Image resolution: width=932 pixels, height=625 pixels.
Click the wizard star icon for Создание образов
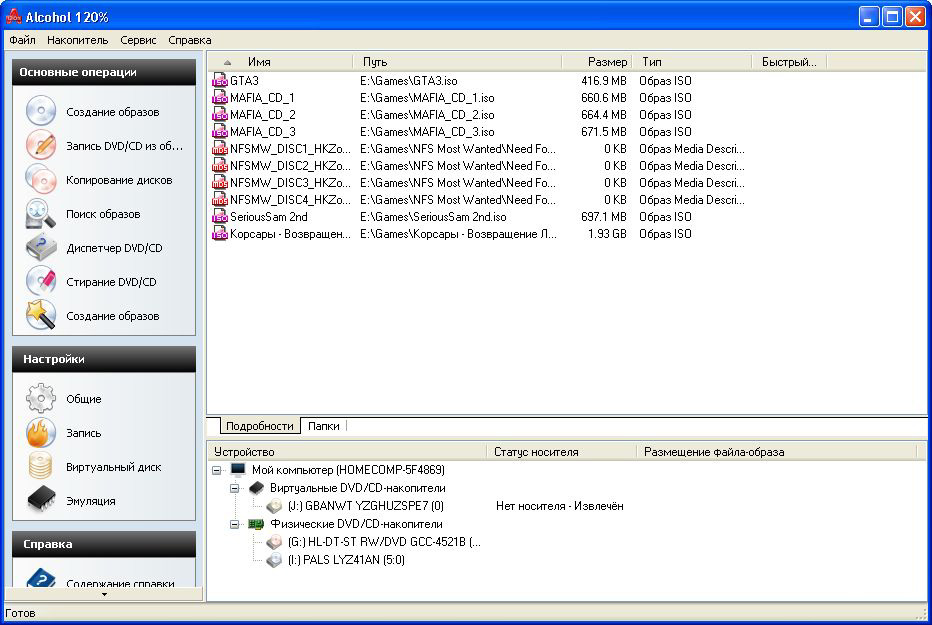click(x=40, y=315)
